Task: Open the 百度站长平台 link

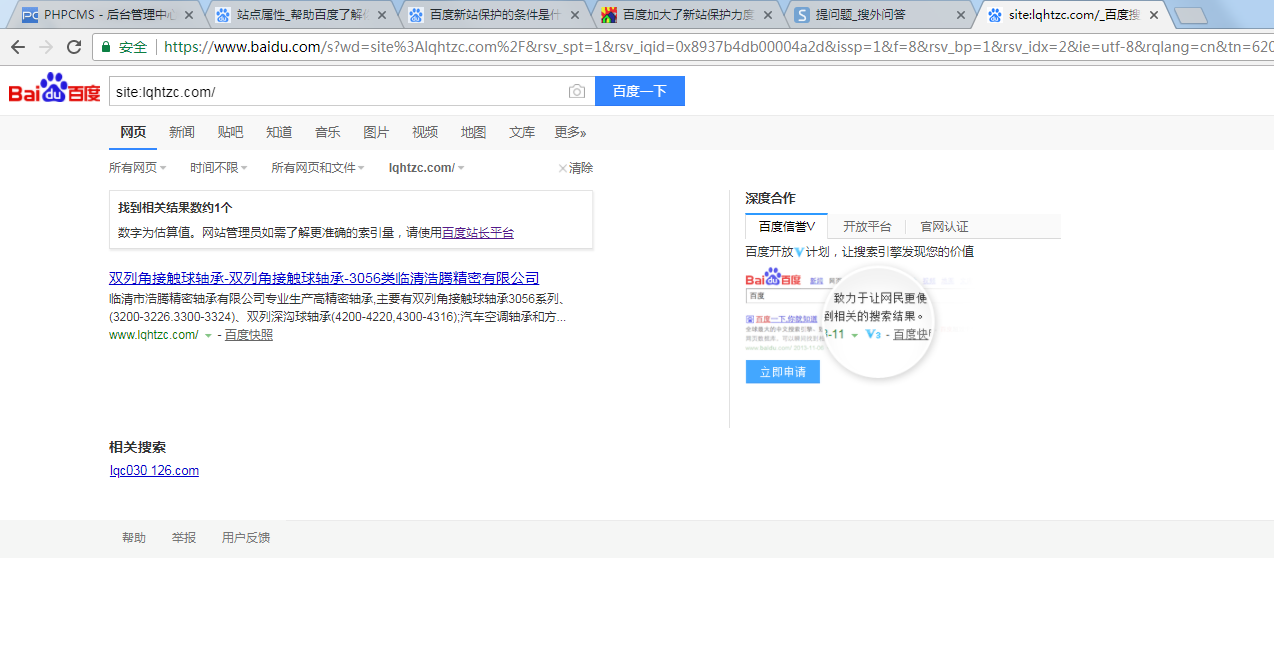Action: coord(478,232)
